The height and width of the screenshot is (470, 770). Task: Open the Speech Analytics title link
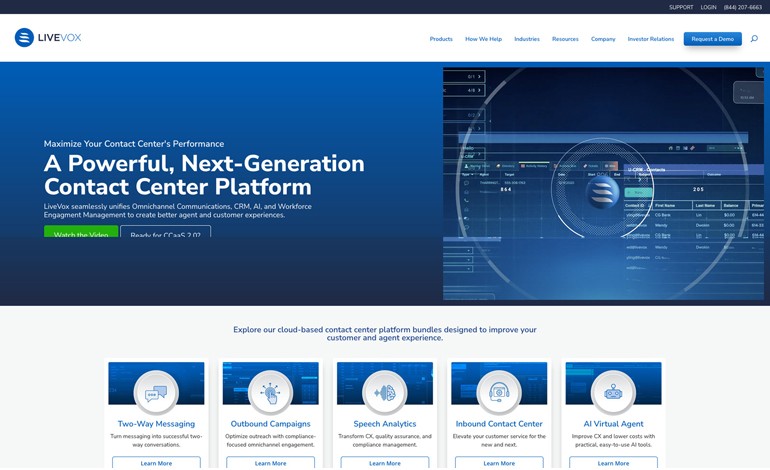pyautogui.click(x=385, y=424)
